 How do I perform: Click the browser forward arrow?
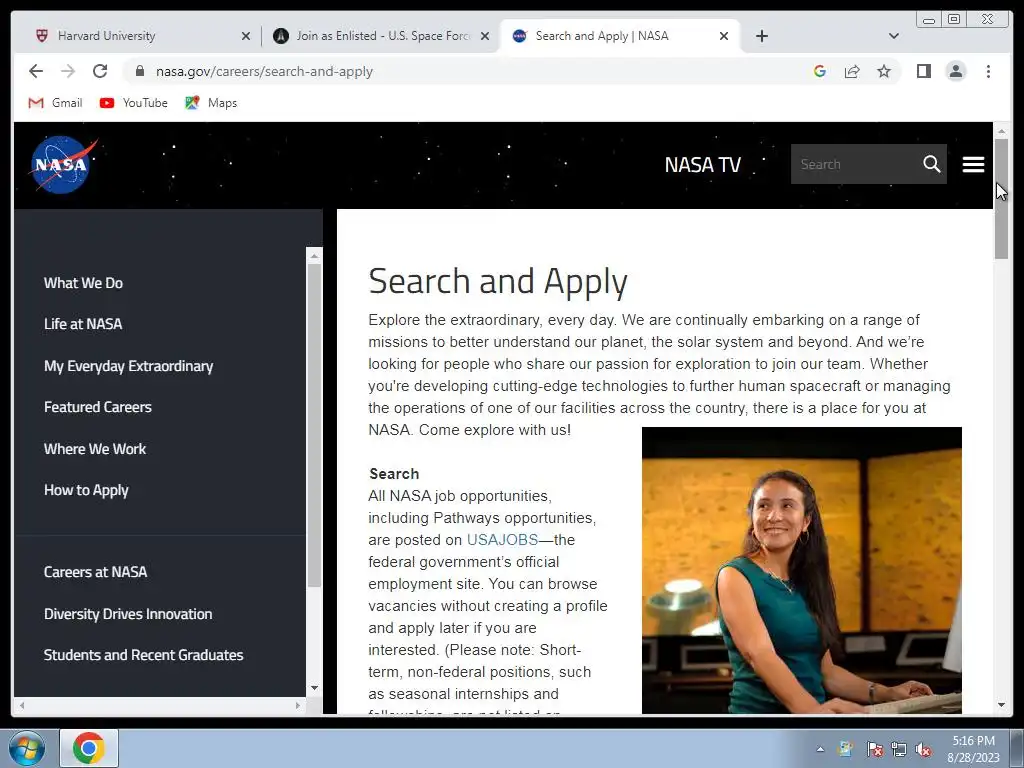point(68,71)
